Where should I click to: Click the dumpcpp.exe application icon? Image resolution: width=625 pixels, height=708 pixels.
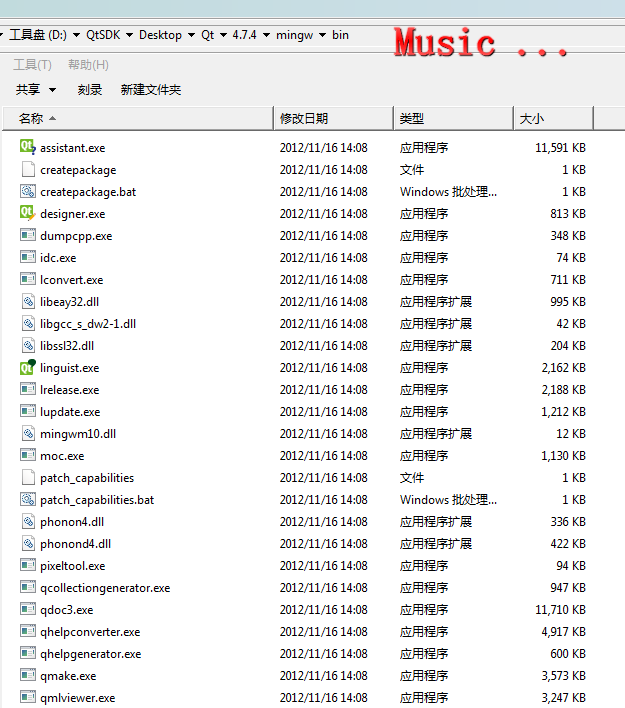tap(28, 235)
